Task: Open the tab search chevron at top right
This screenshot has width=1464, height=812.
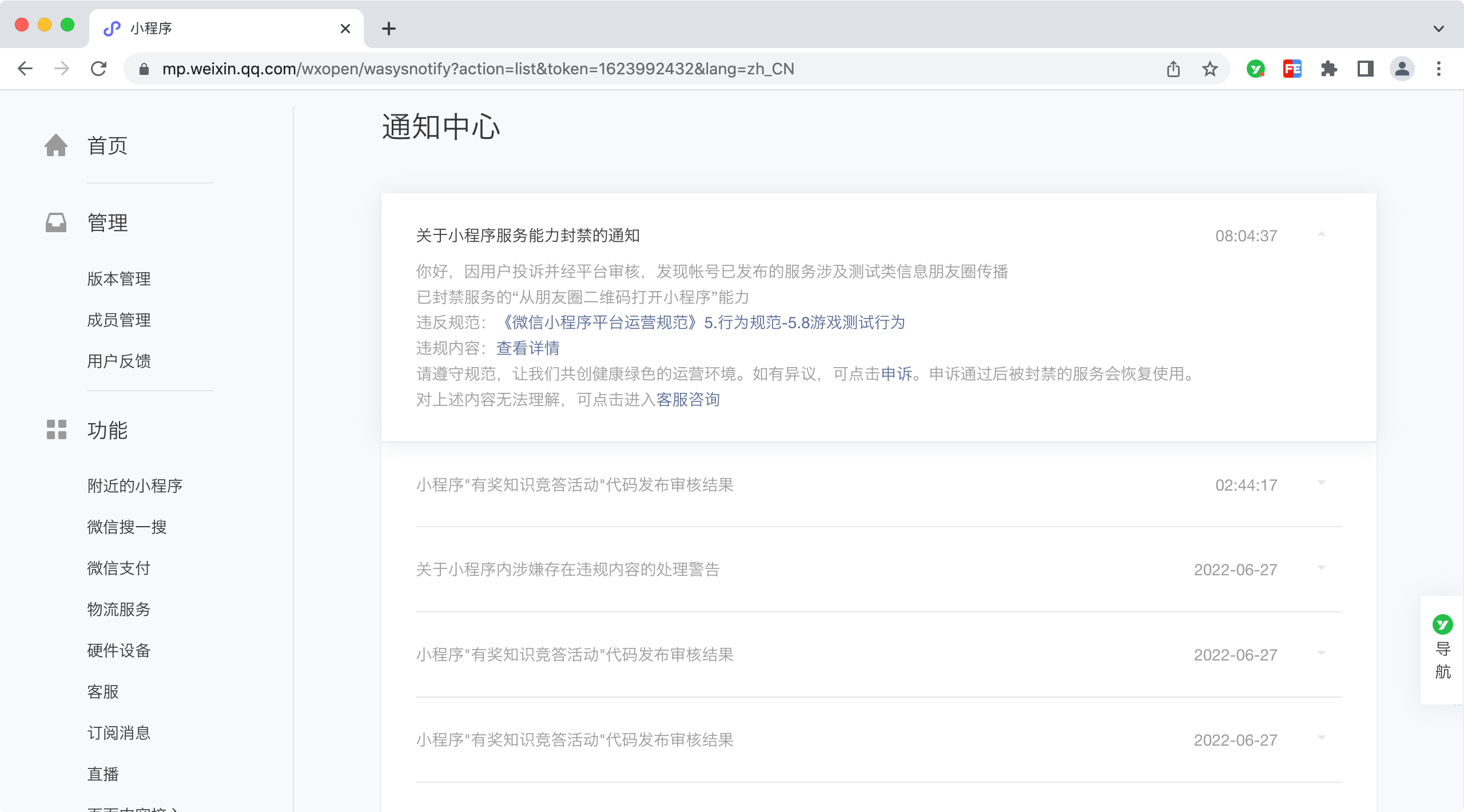Action: point(1438,29)
